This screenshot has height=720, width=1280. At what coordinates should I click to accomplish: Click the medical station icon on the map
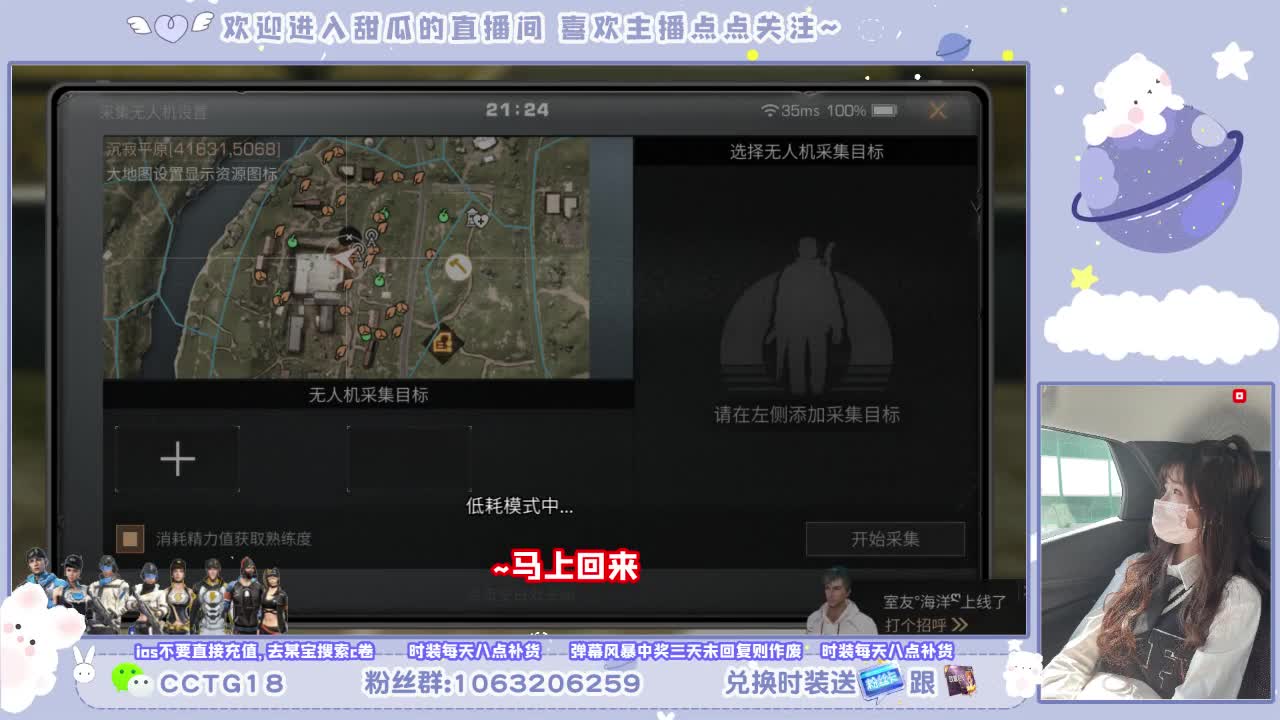[479, 219]
